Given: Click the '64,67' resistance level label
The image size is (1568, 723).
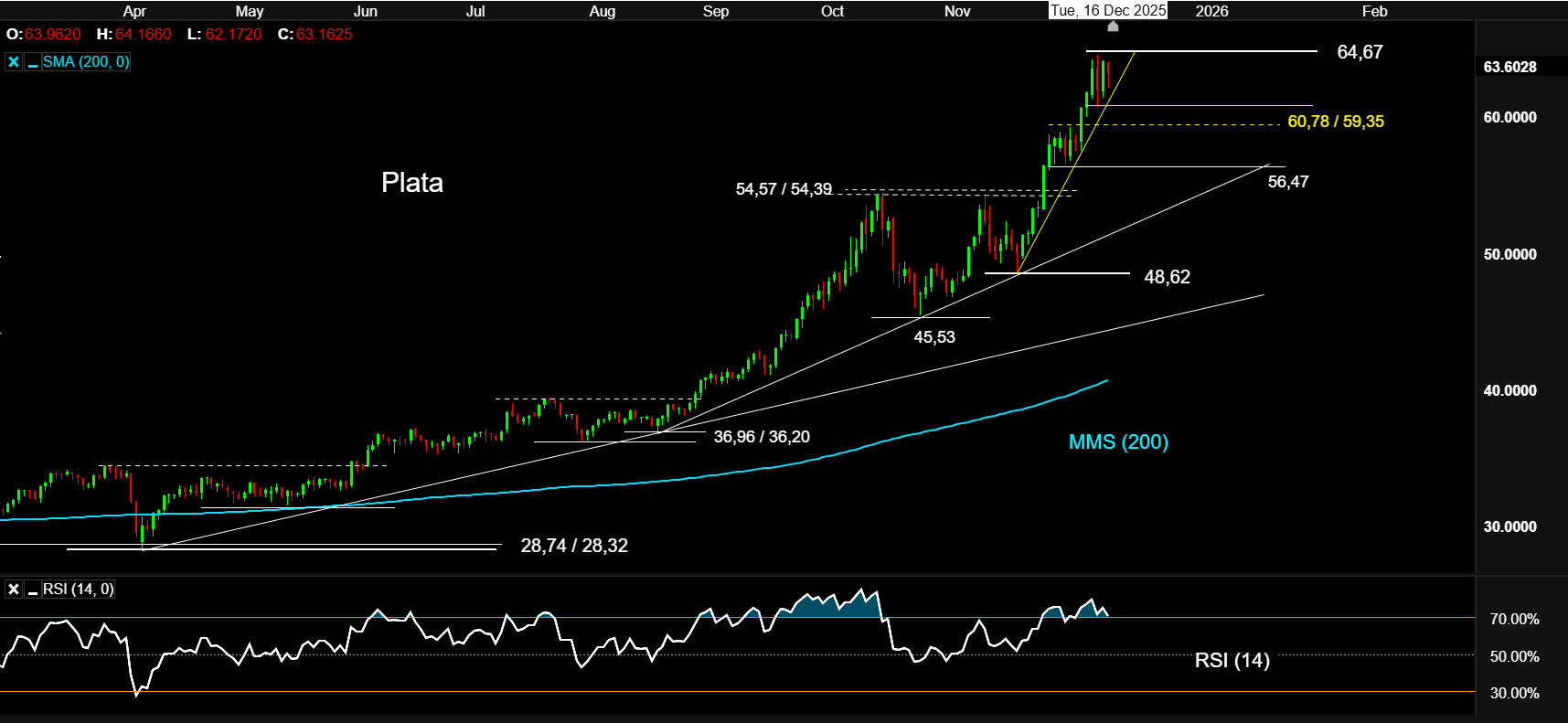Looking at the screenshot, I should [x=1360, y=52].
